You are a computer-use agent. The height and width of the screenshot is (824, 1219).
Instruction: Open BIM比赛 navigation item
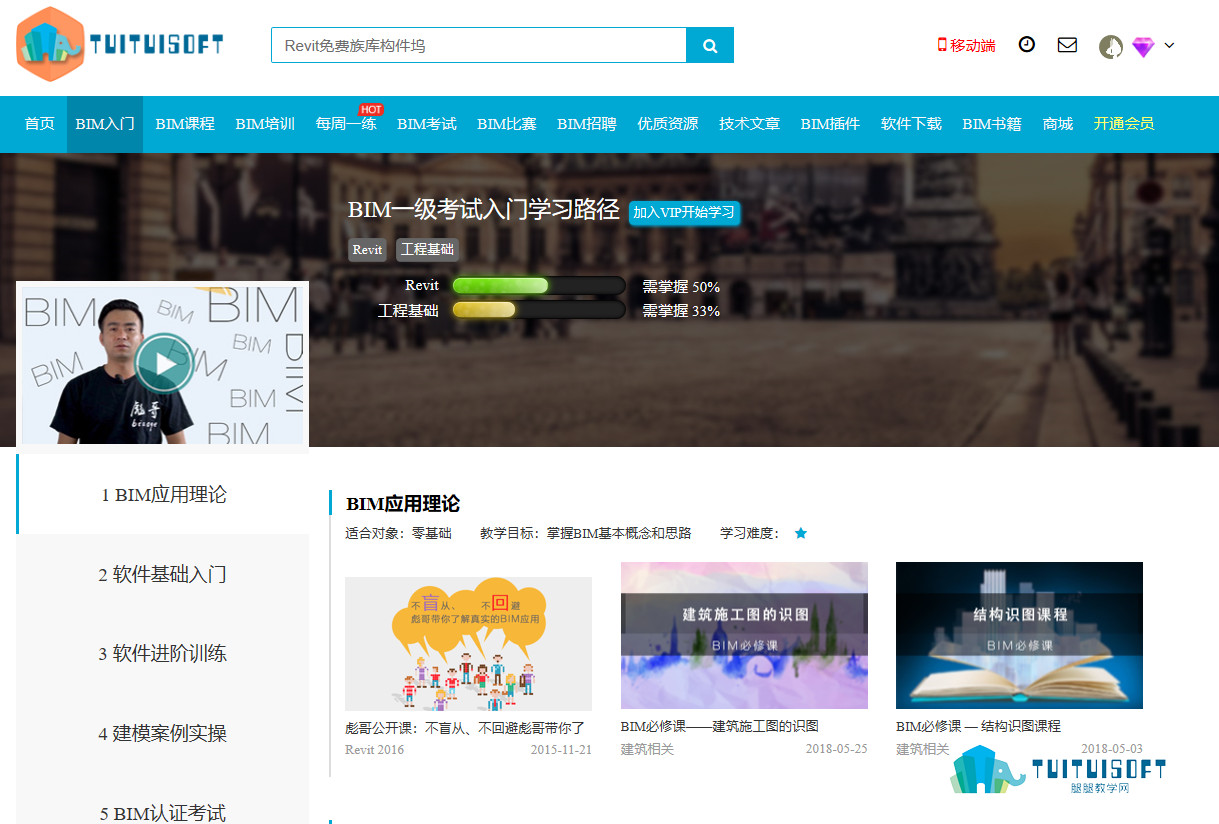tap(507, 124)
